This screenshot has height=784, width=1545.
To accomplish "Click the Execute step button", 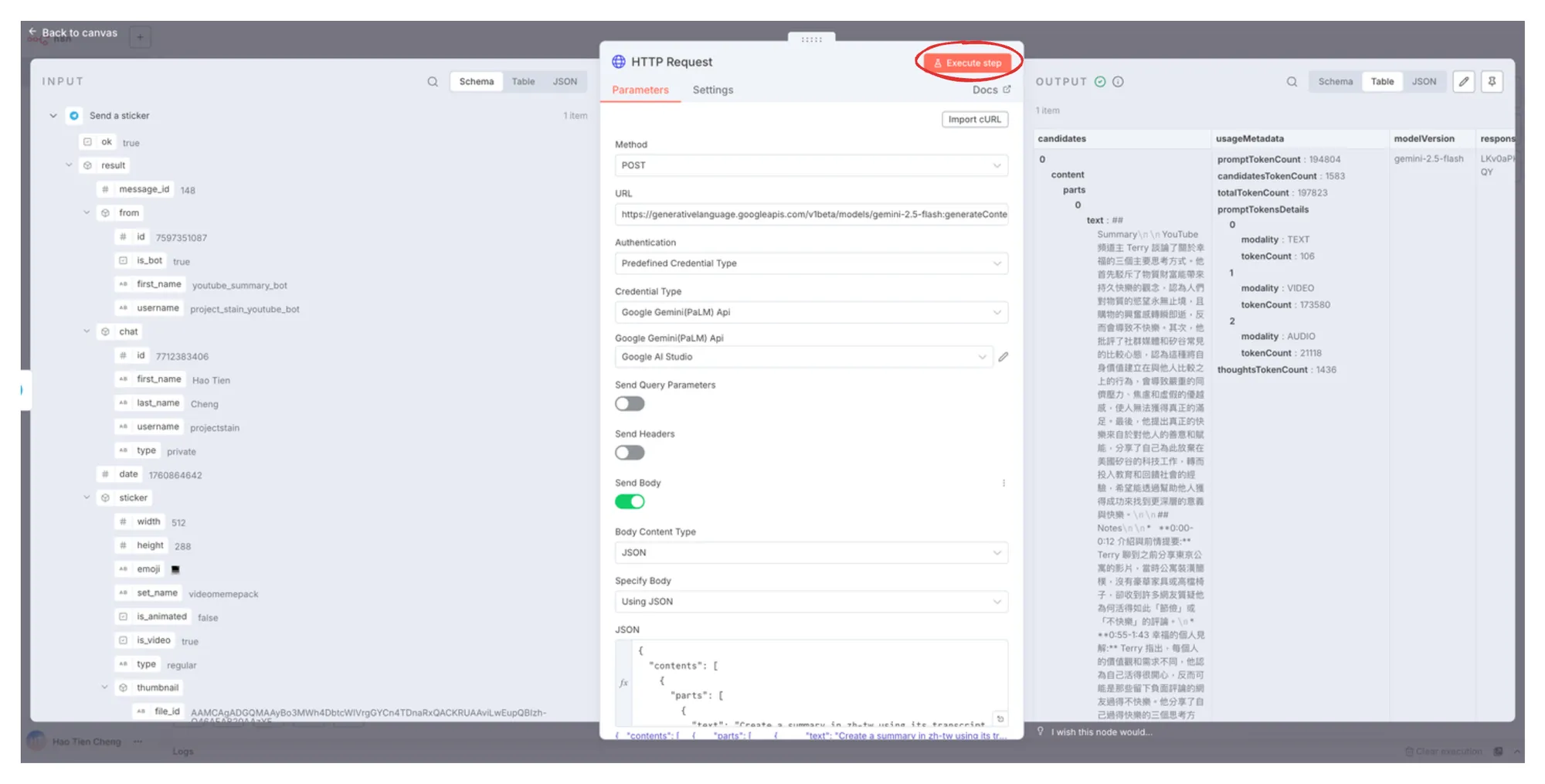I will (x=967, y=63).
